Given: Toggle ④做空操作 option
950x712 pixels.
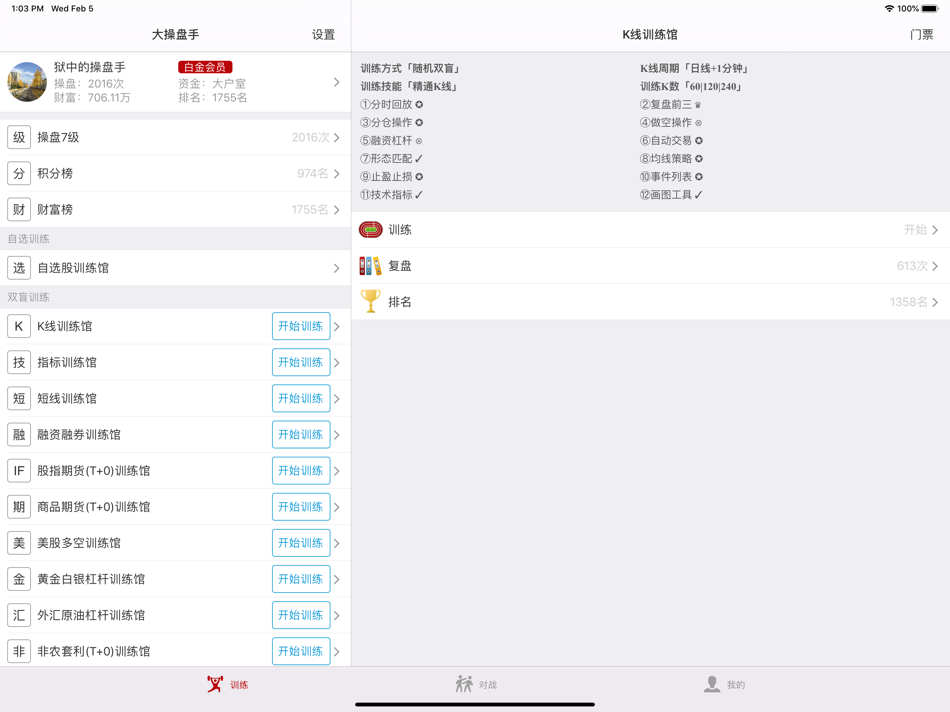Looking at the screenshot, I should coord(671,122).
